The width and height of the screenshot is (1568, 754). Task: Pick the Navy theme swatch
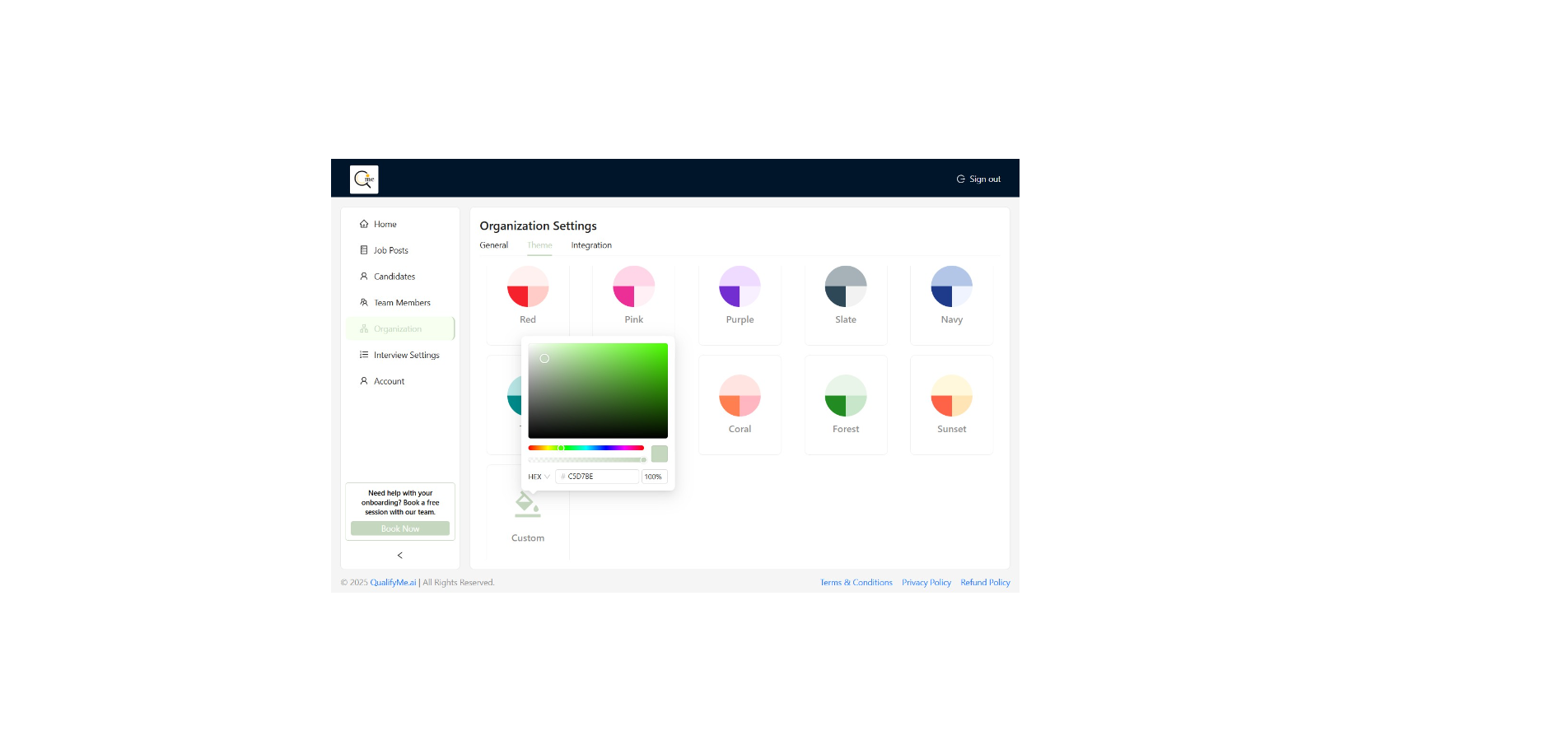tap(951, 287)
